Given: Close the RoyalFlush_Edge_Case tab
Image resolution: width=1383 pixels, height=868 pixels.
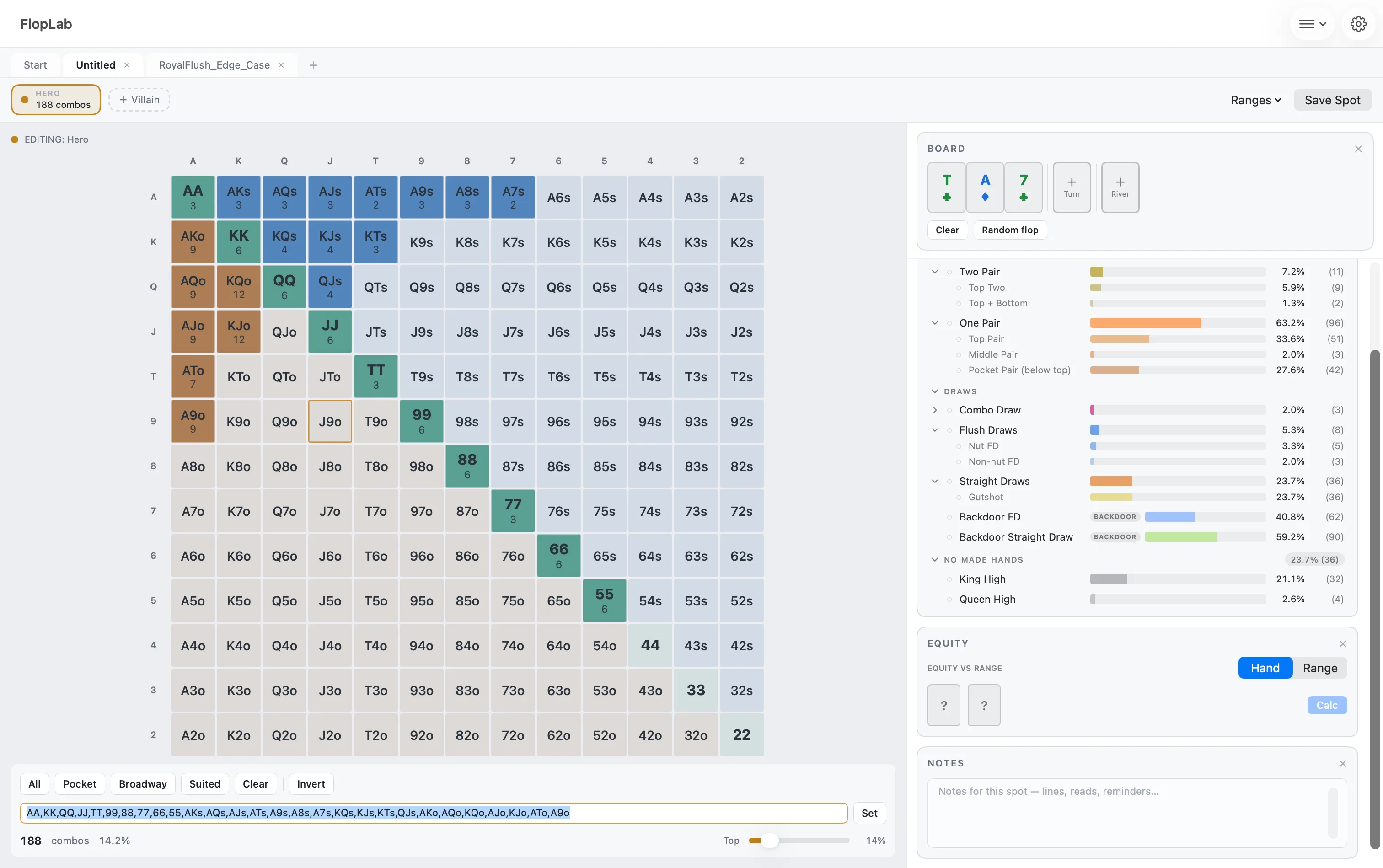Looking at the screenshot, I should (281, 65).
